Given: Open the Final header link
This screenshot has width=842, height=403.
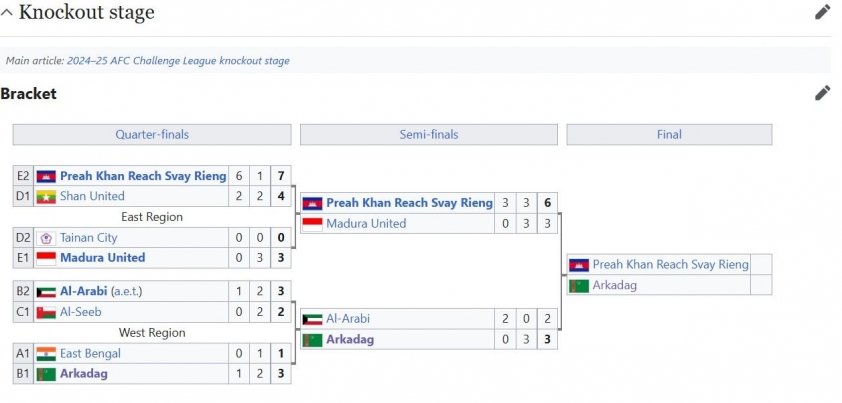Looking at the screenshot, I should [x=669, y=134].
